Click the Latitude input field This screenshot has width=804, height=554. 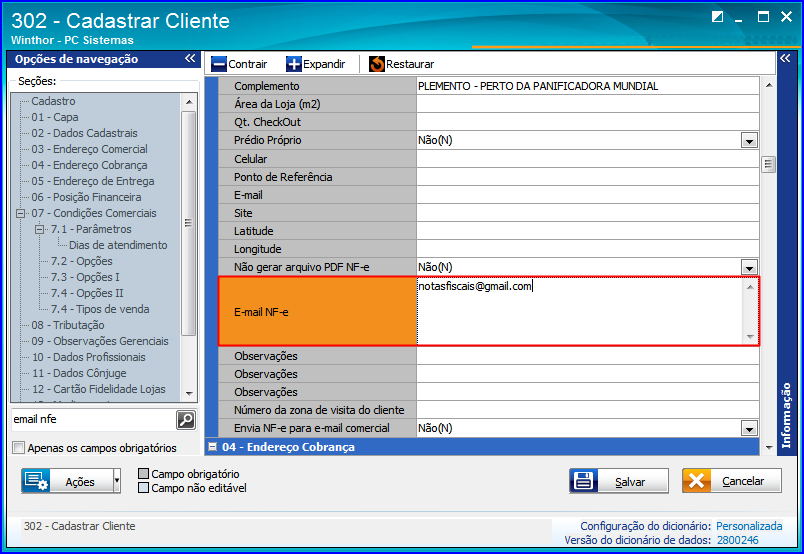[x=588, y=231]
